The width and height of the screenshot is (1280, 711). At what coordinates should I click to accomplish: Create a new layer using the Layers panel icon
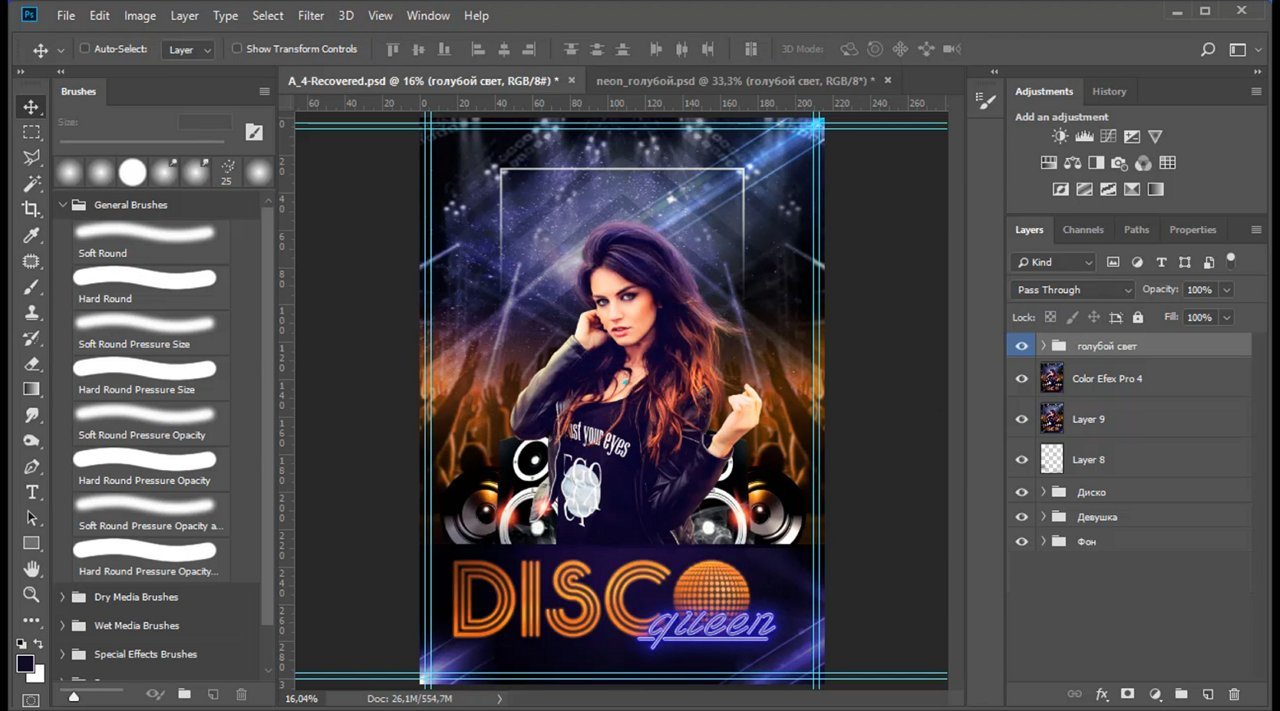[1208, 694]
